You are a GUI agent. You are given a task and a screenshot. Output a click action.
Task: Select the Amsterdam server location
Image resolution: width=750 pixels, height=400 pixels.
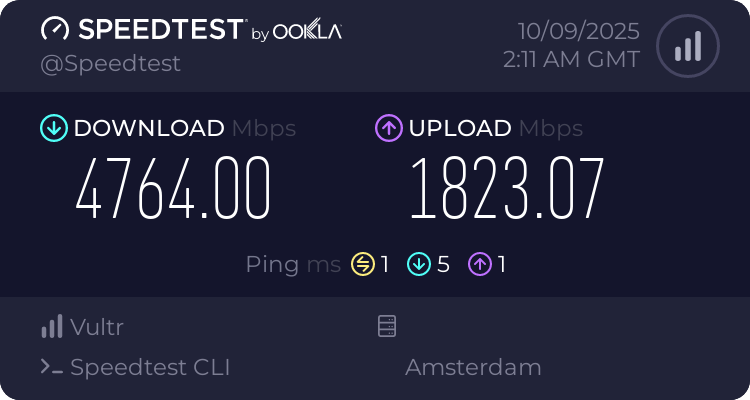[x=473, y=367]
